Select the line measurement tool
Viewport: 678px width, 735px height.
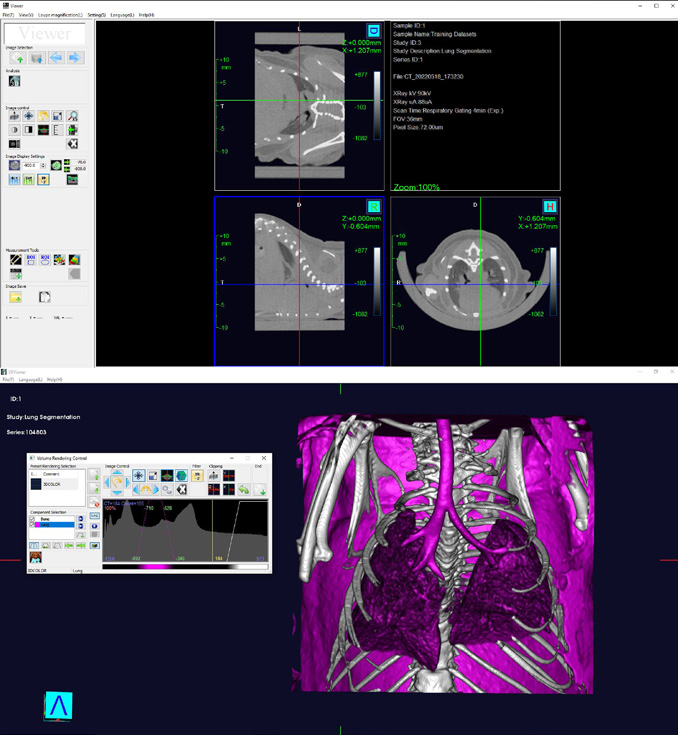[x=15, y=260]
